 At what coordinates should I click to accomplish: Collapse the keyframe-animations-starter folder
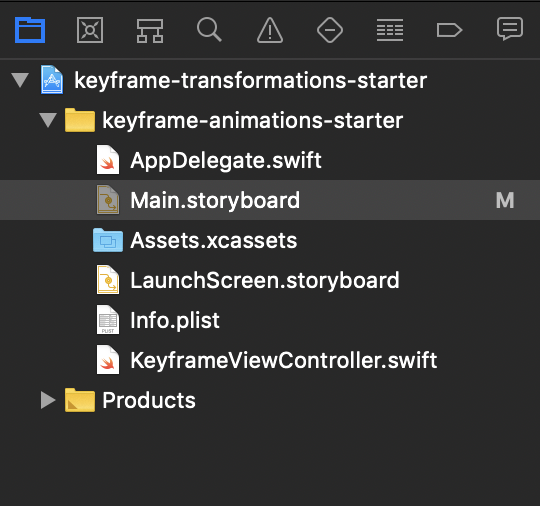(x=48, y=120)
